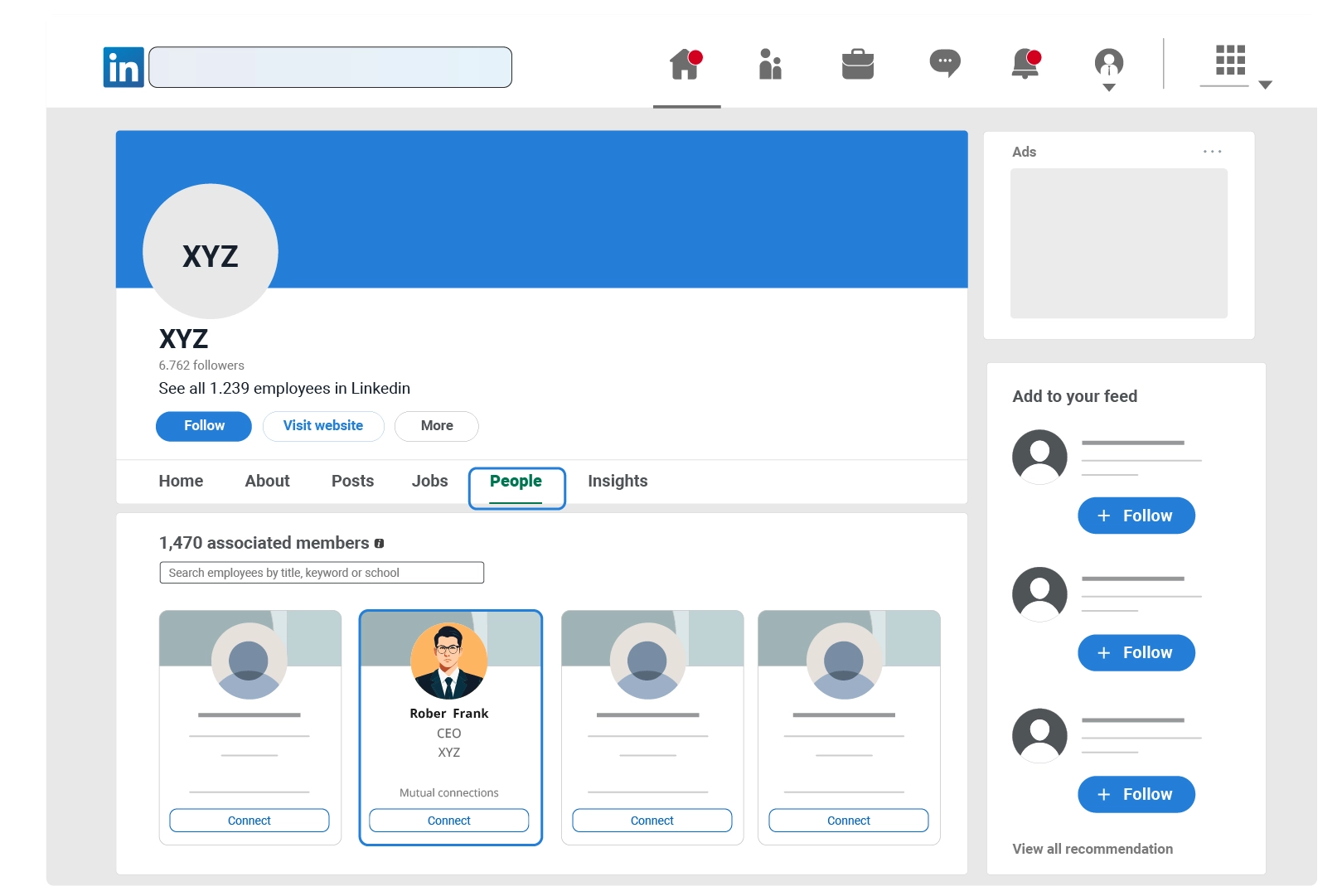Click View all recommendation link
The width and height of the screenshot is (1342, 896).
(x=1092, y=849)
